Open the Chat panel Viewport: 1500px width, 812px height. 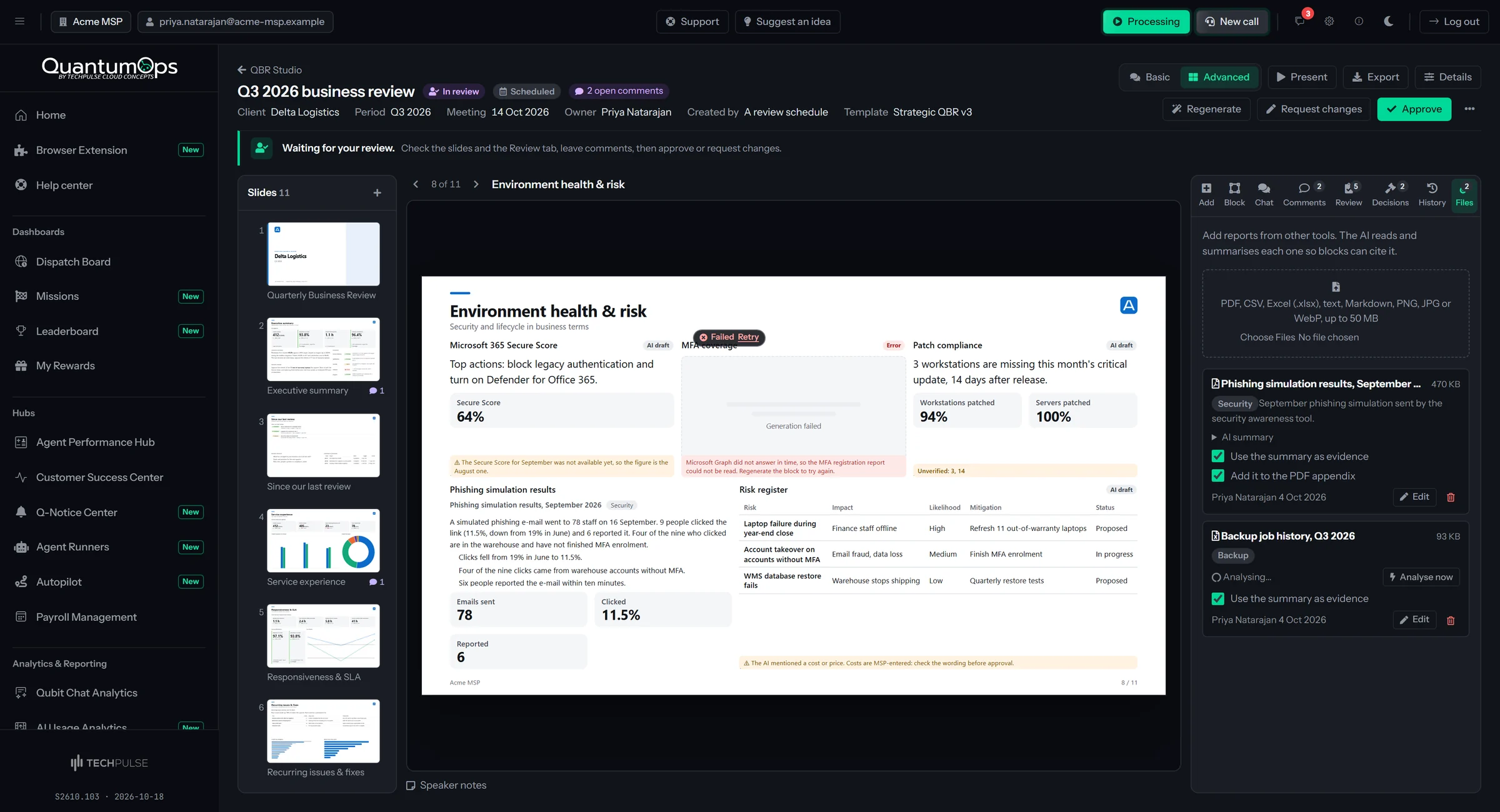pos(1264,194)
